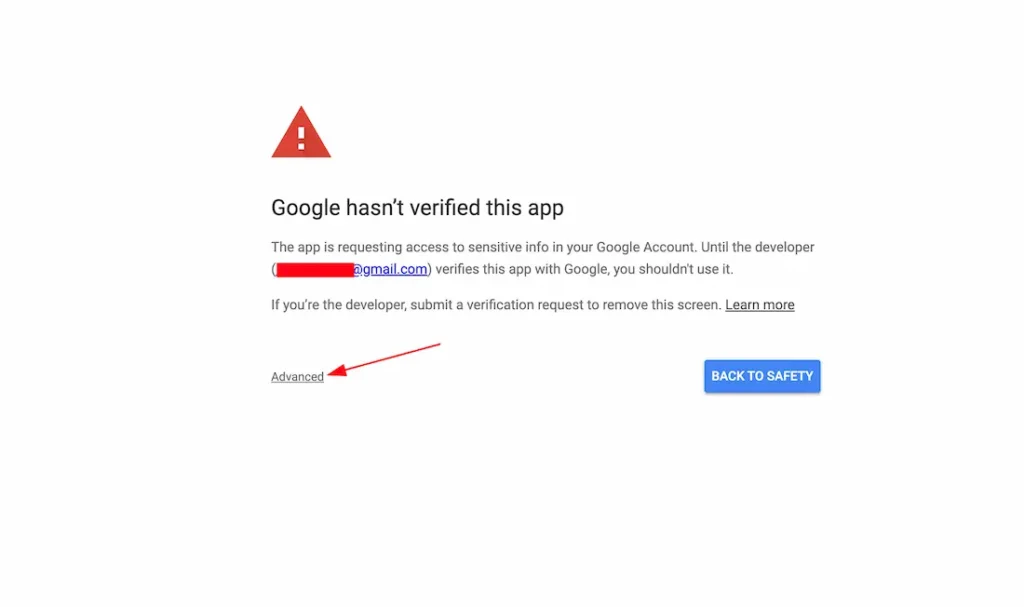Open the Advanced link
The width and height of the screenshot is (1024, 607).
pyautogui.click(x=297, y=377)
